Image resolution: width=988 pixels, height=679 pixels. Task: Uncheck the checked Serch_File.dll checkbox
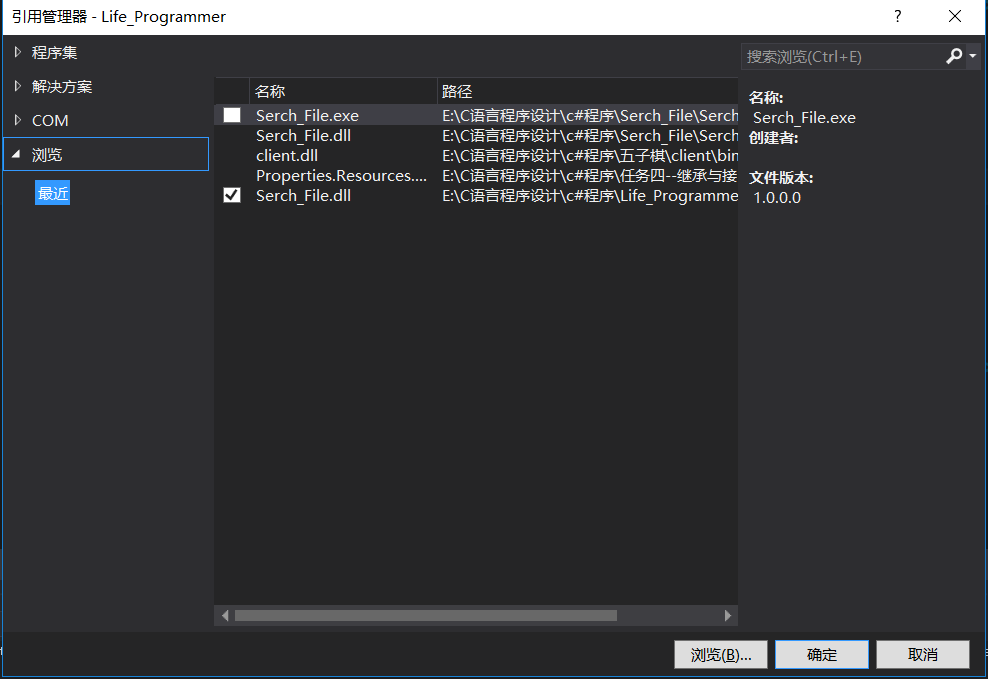point(232,195)
